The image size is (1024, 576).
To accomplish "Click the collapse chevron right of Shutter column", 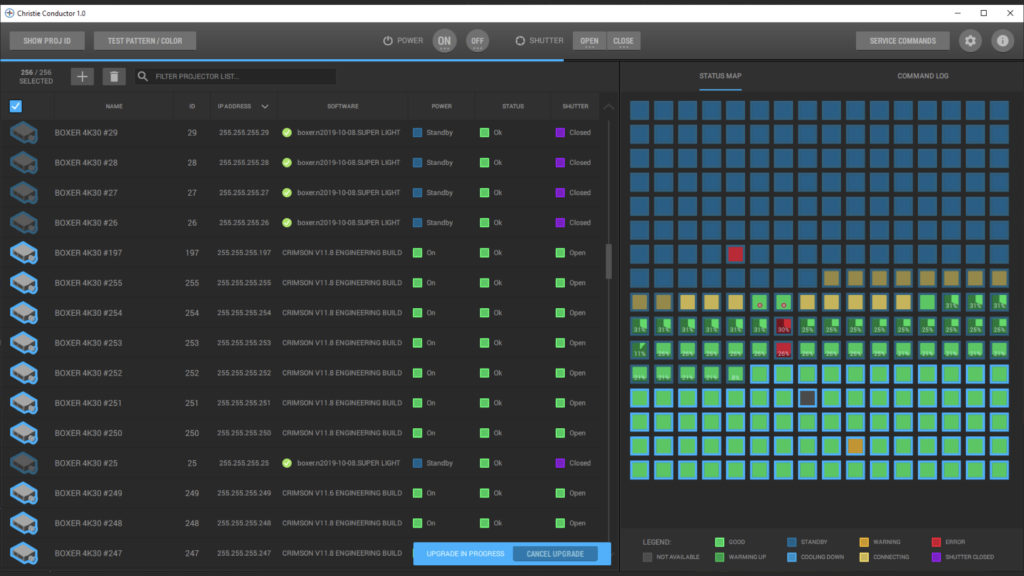I will (608, 106).
